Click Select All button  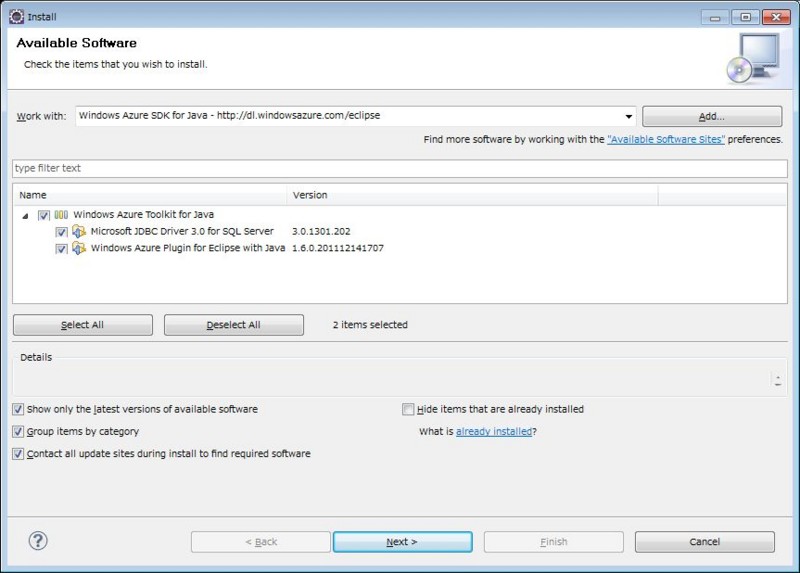(83, 325)
